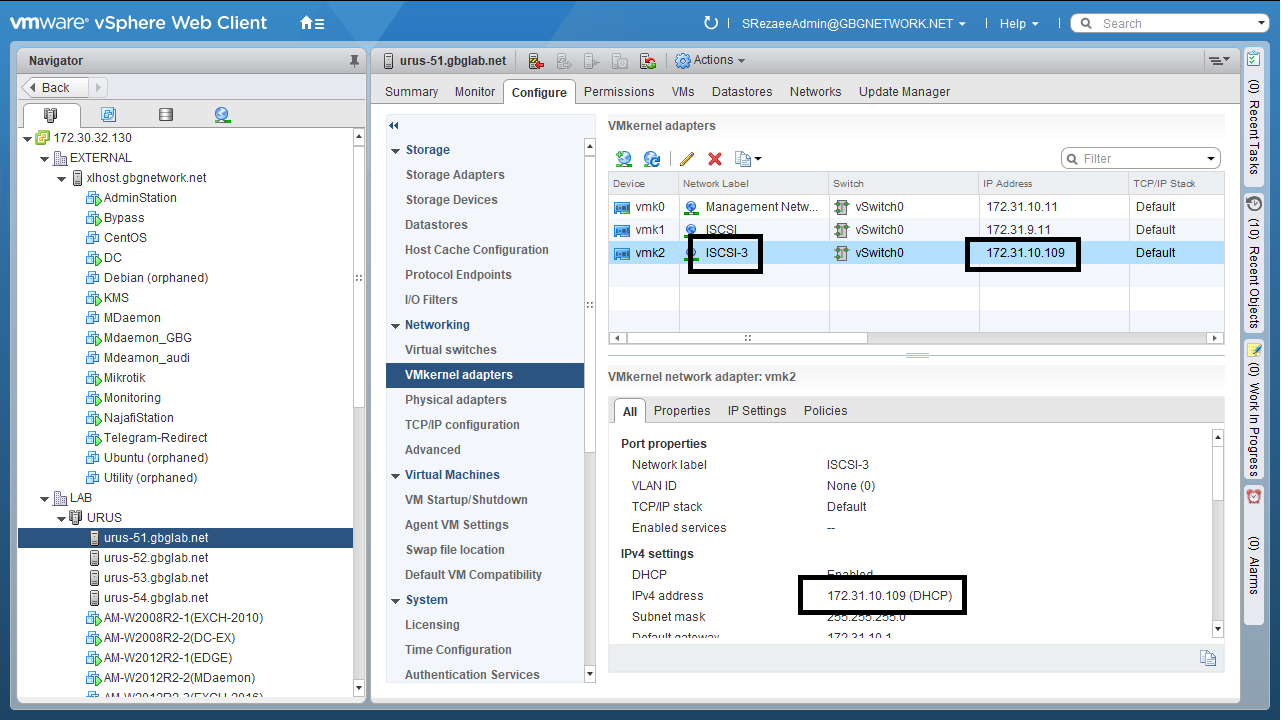Open VMs and Templates inventory view
The height and width of the screenshot is (720, 1281).
[x=108, y=115]
